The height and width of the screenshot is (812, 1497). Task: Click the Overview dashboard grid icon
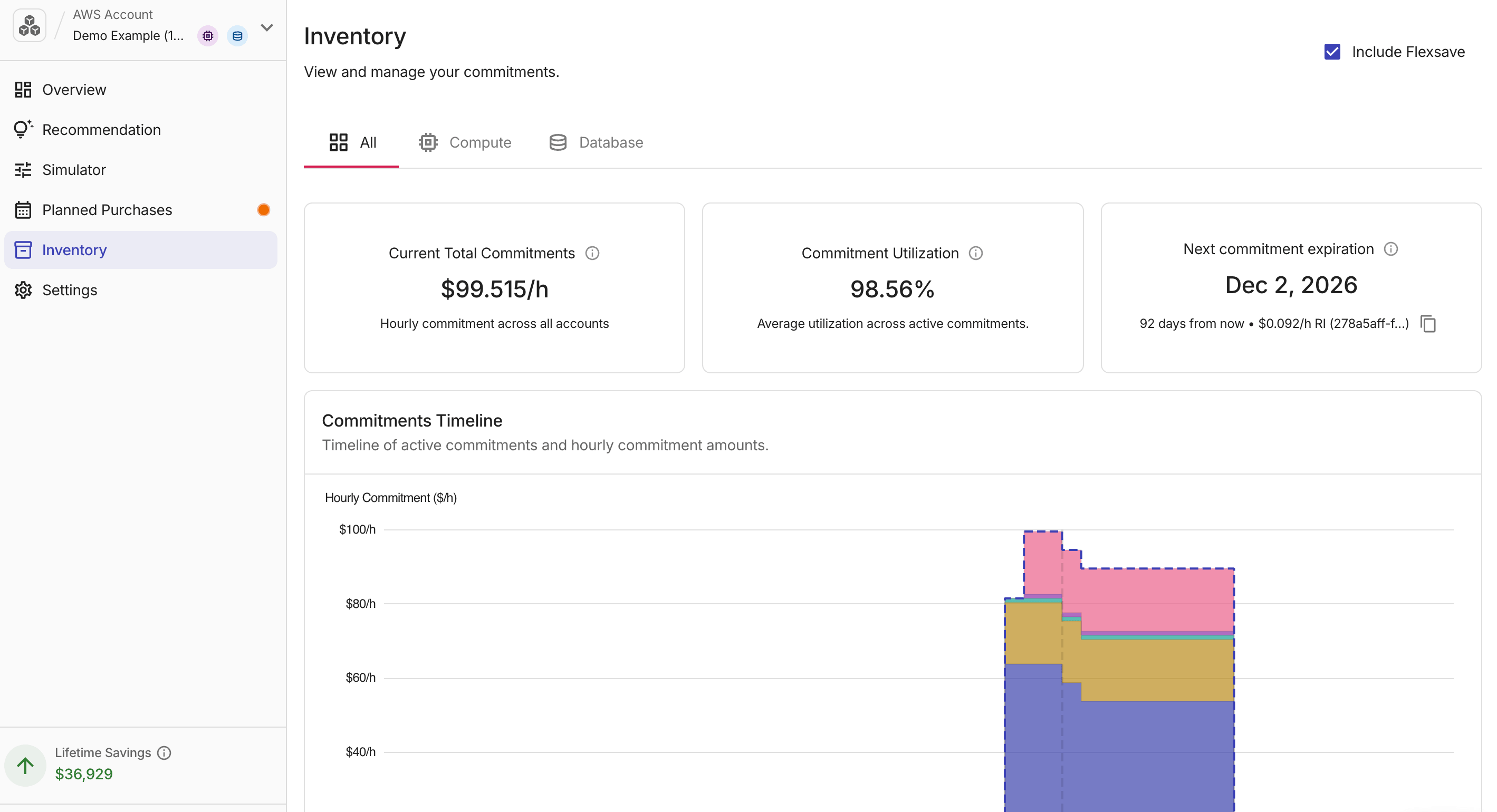coord(23,90)
